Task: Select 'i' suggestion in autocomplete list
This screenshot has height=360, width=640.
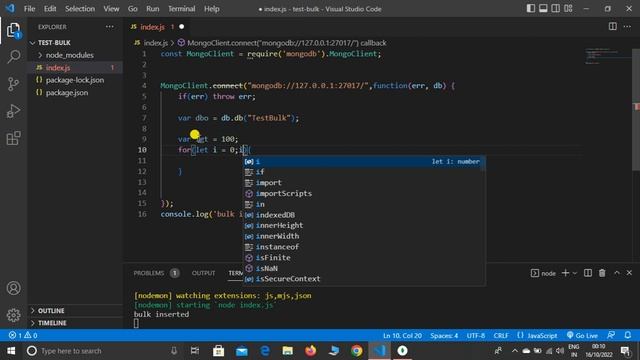Action: coord(364,161)
